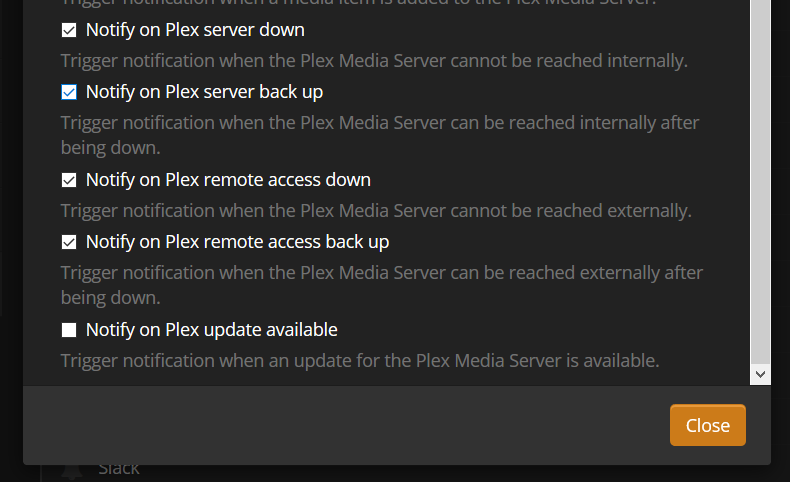Click the scroll down arrow of the dialog

pyautogui.click(x=760, y=374)
